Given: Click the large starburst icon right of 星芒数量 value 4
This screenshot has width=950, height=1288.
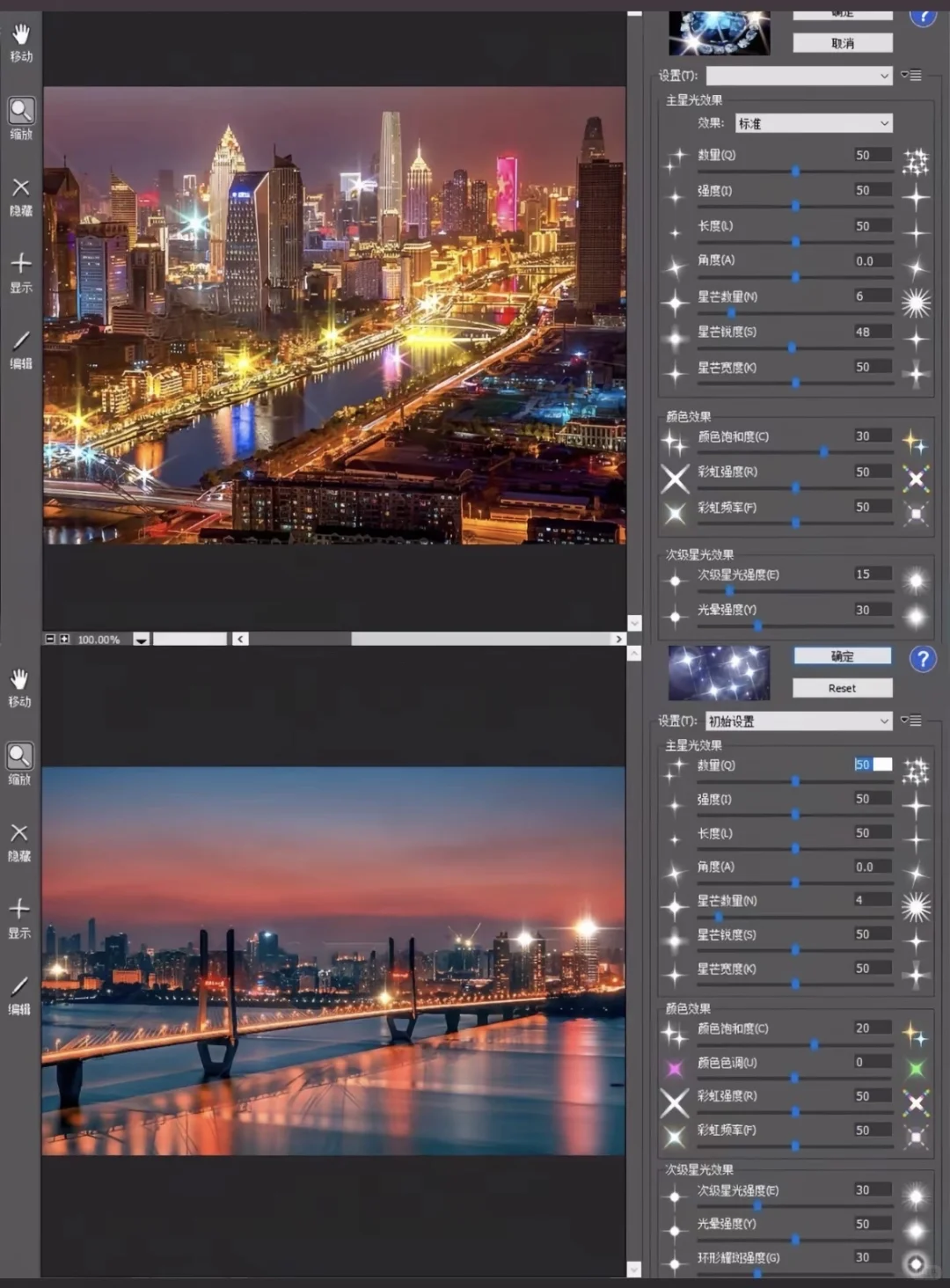Looking at the screenshot, I should pos(916,907).
